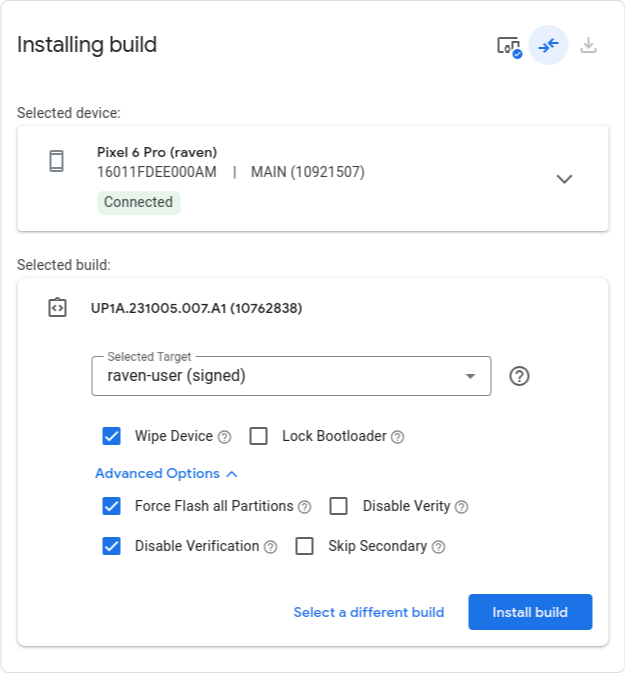Enable the Lock Bootloader checkbox
The width and height of the screenshot is (625, 673).
pos(259,436)
